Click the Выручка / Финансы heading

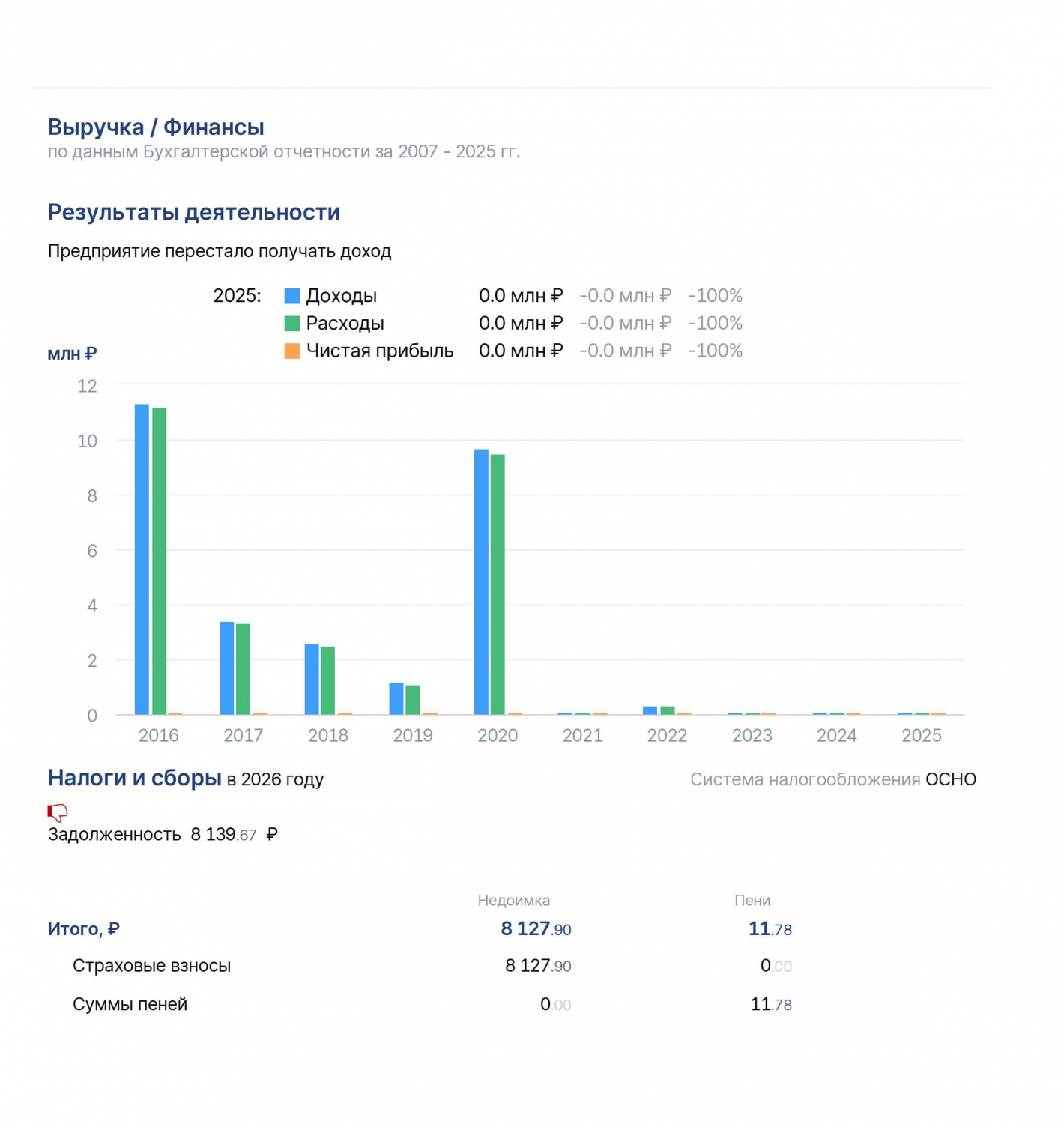[x=156, y=127]
